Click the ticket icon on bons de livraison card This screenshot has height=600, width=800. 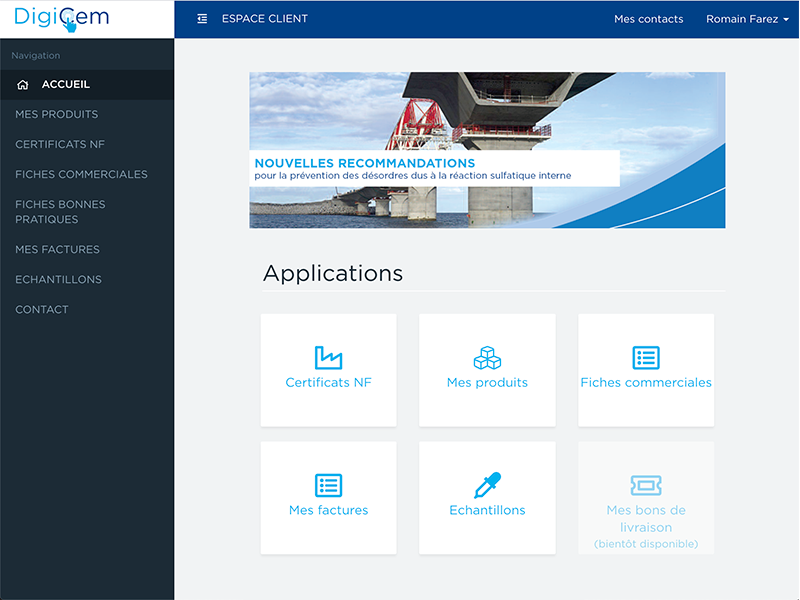[646, 485]
